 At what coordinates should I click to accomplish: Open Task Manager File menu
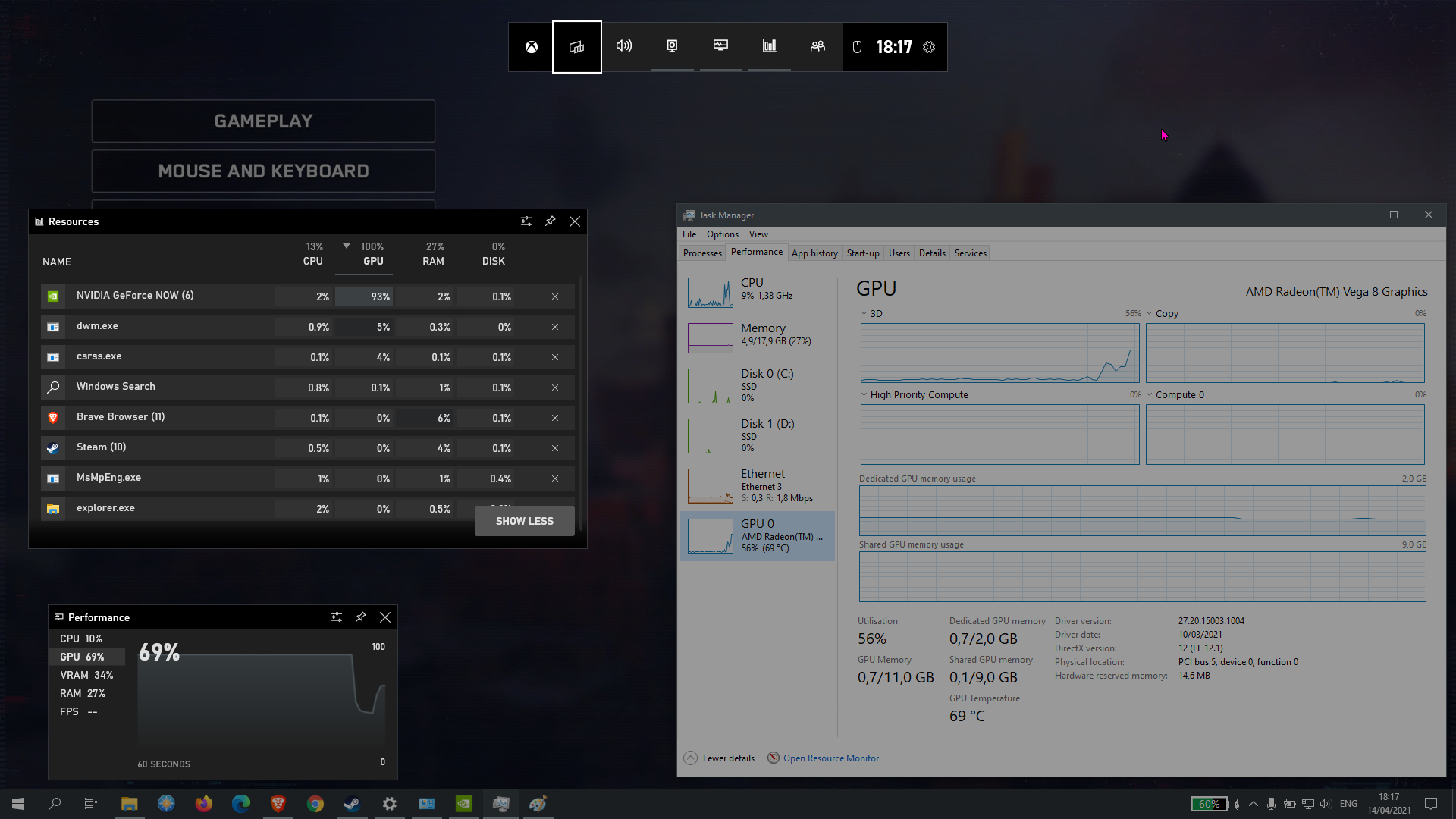(x=689, y=234)
